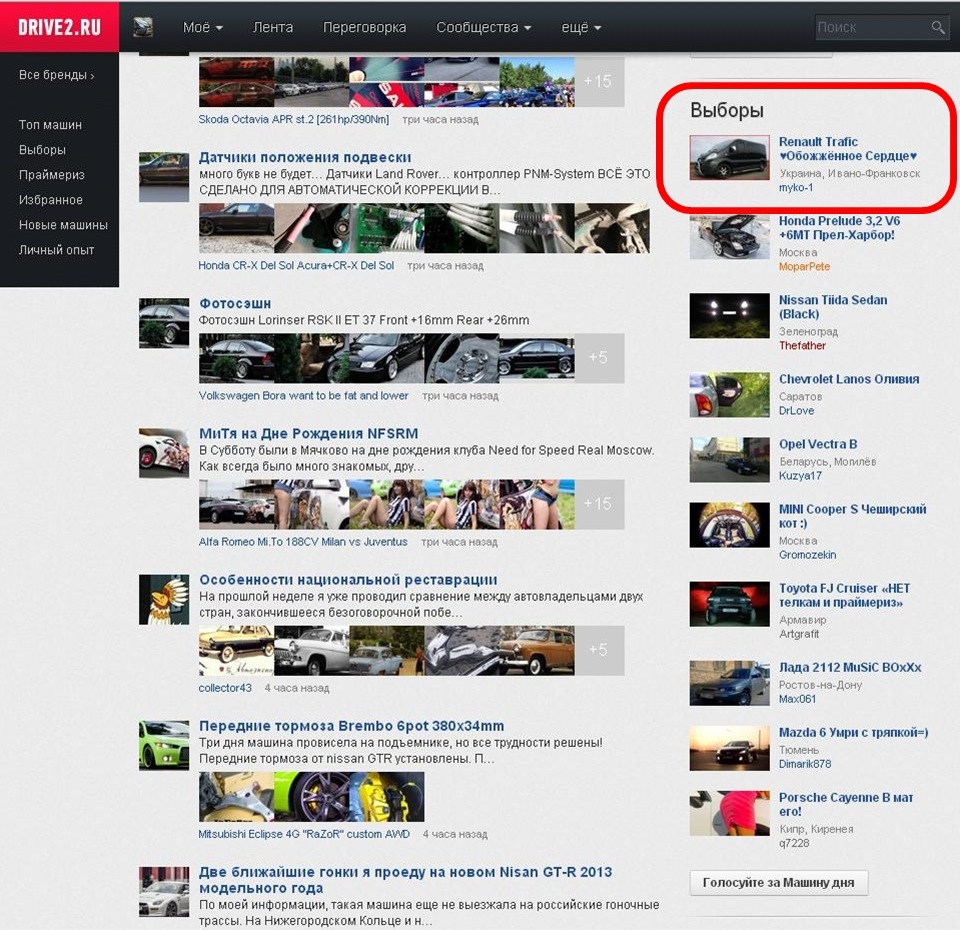Open the Nissan Tiida Sedan thumbnail

(729, 316)
